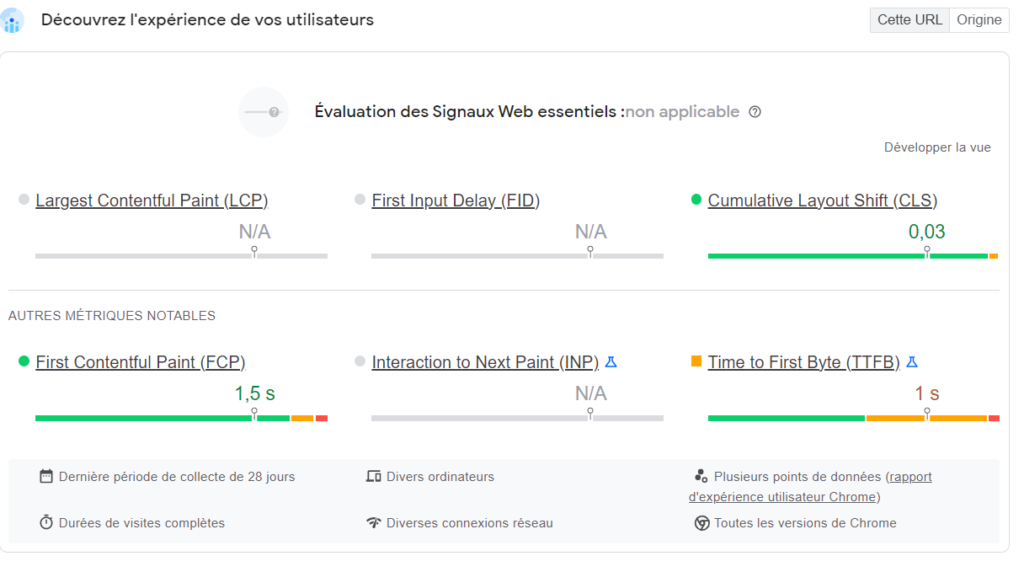The height and width of the screenshot is (572, 1024).
Task: Click the stopwatch icon for 'Durées de visites complètes'
Action: [46, 523]
